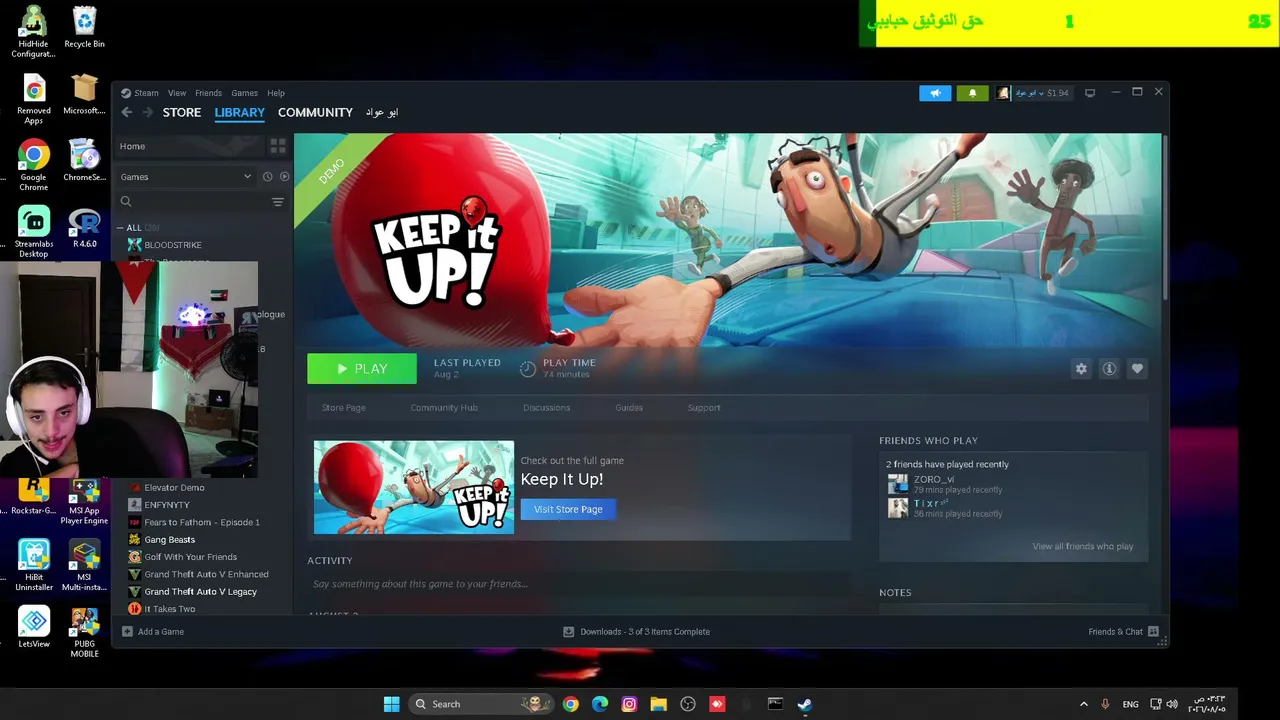This screenshot has width=1280, height=720.
Task: Select Elevator Demo in library list
Action: pyautogui.click(x=174, y=488)
